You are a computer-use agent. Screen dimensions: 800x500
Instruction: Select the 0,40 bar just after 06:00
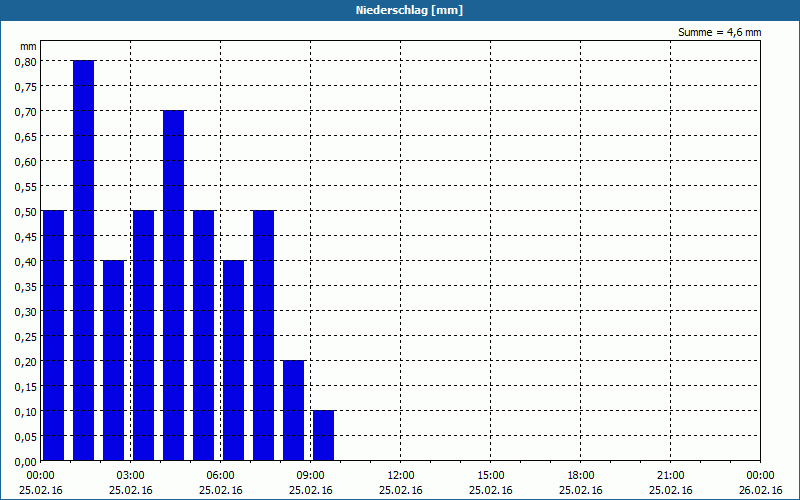point(234,360)
